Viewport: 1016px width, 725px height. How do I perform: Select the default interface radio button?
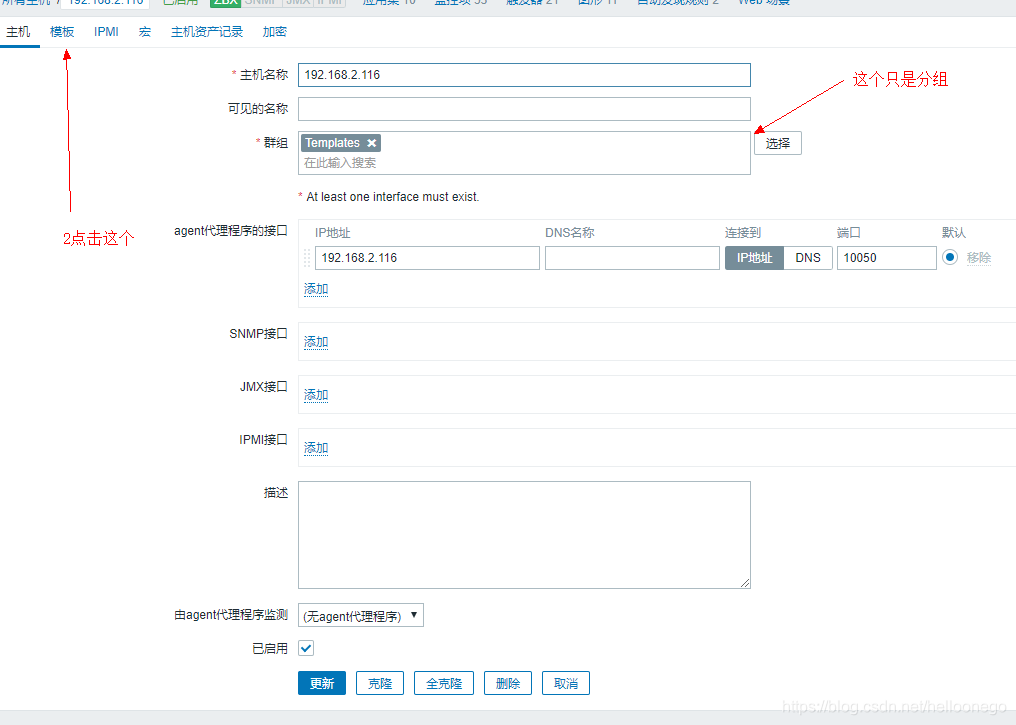pyautogui.click(x=950, y=257)
